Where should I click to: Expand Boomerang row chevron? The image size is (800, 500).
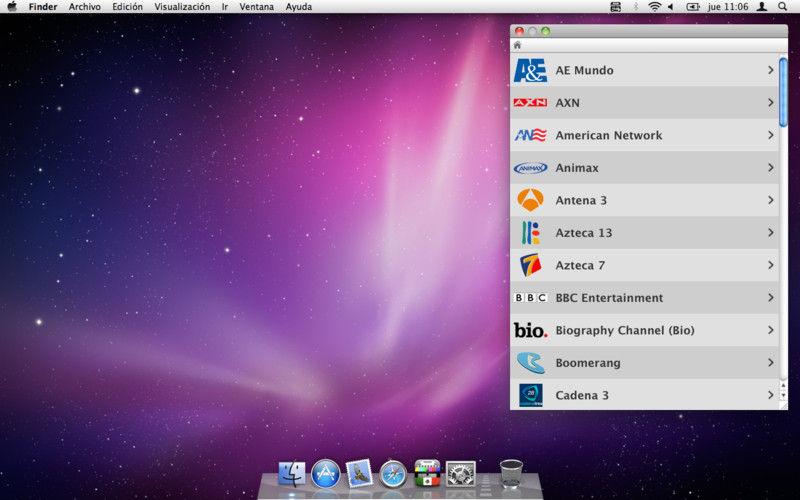pyautogui.click(x=770, y=363)
